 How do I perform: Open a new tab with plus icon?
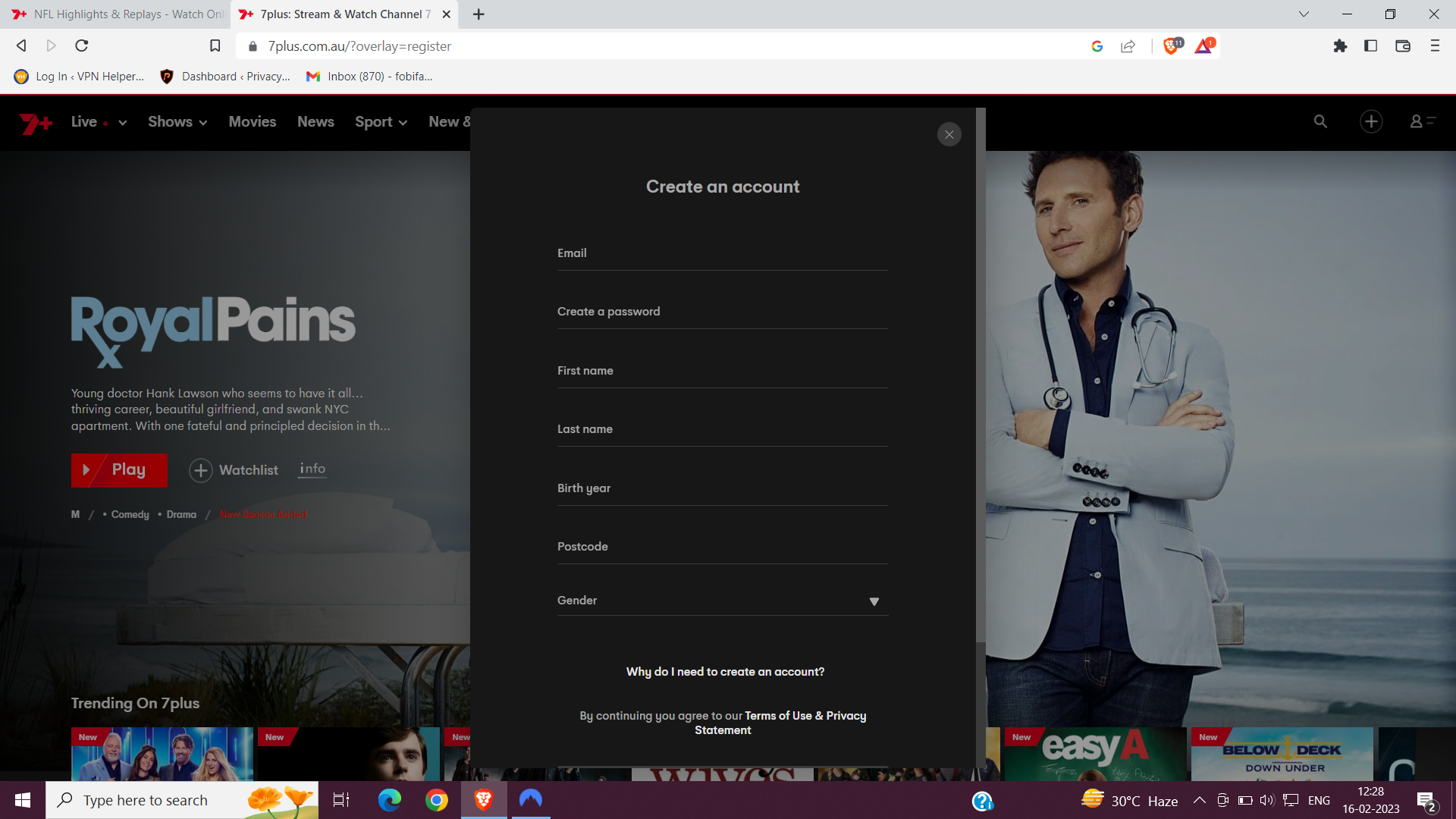tap(479, 14)
